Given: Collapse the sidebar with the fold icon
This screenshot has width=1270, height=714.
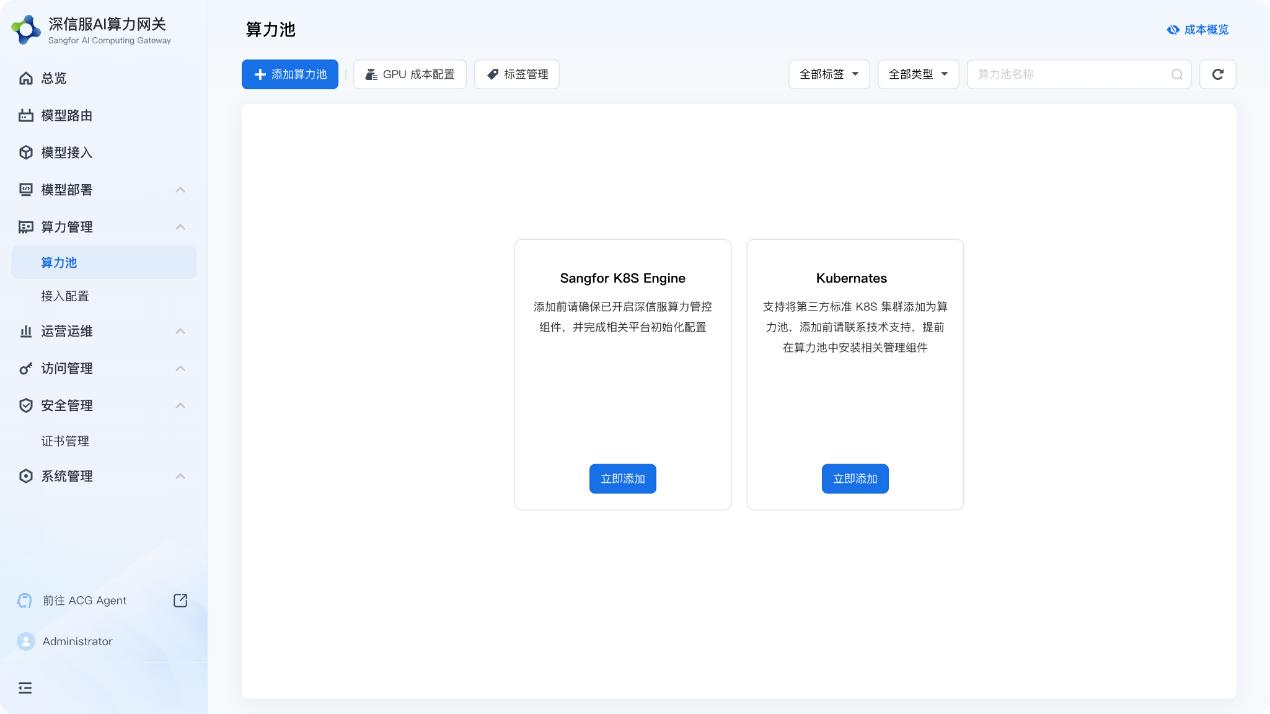Looking at the screenshot, I should tap(25, 688).
